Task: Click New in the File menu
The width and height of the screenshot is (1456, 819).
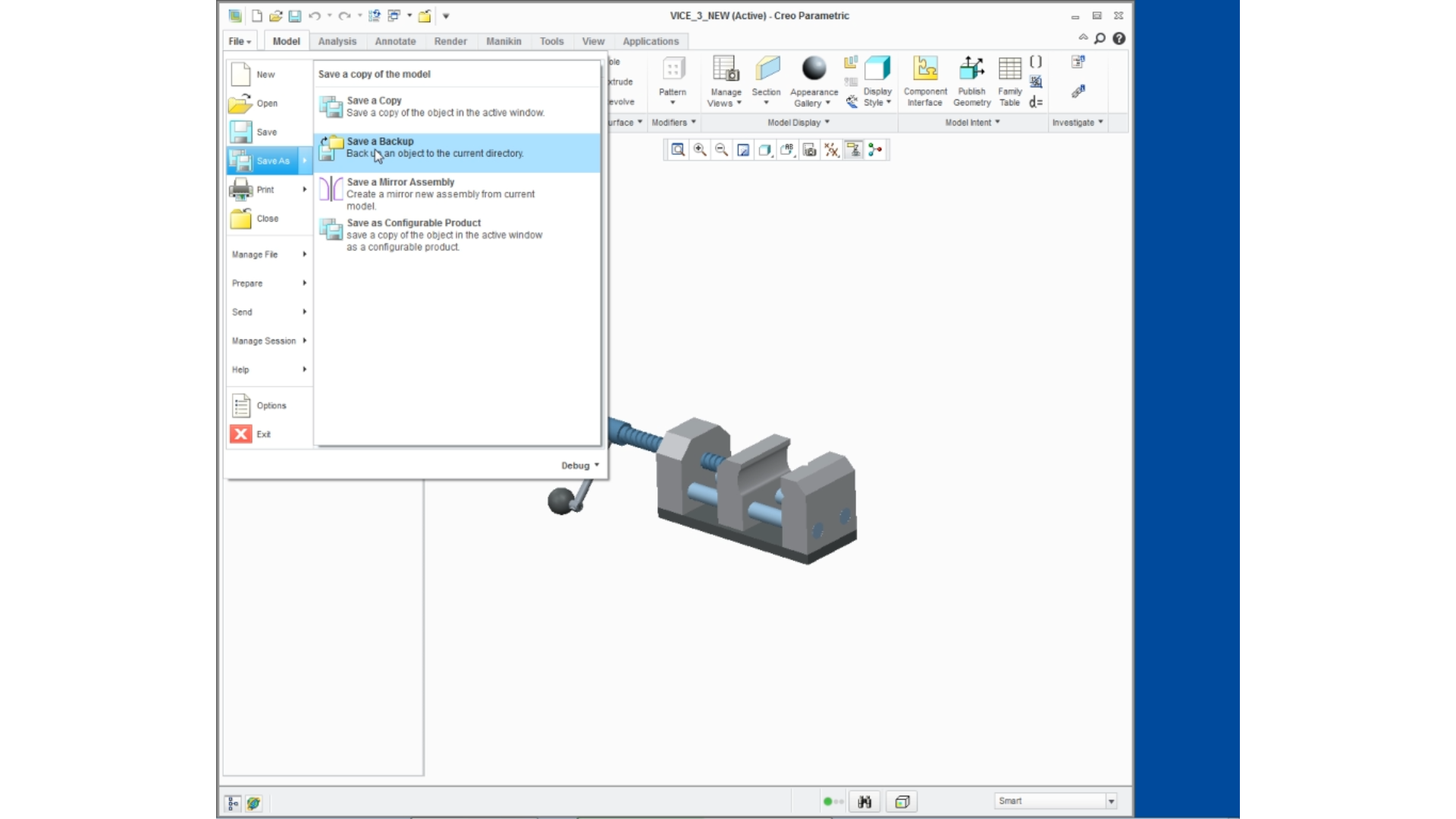Action: (x=268, y=74)
